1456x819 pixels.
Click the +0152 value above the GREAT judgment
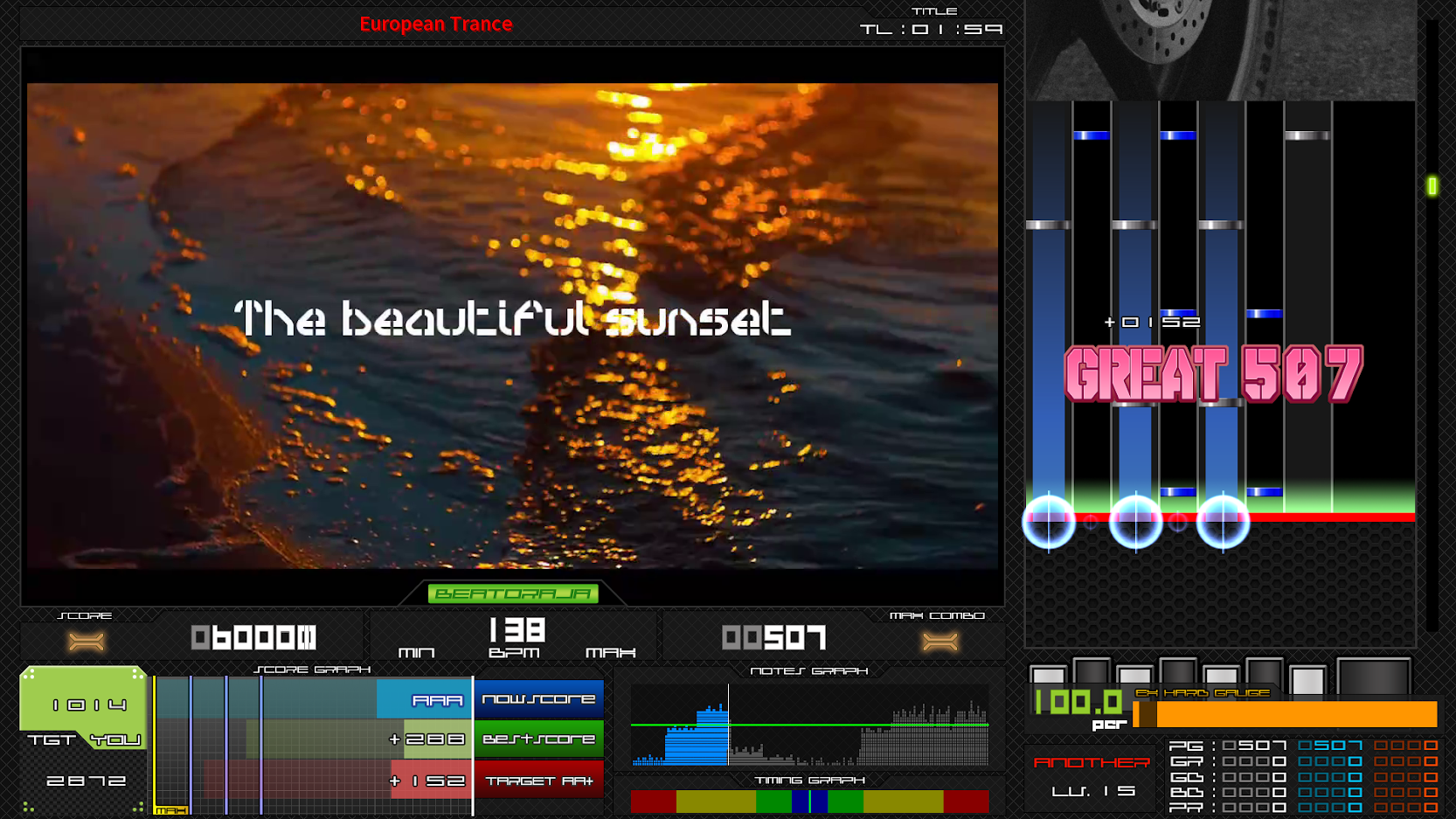(x=1153, y=323)
